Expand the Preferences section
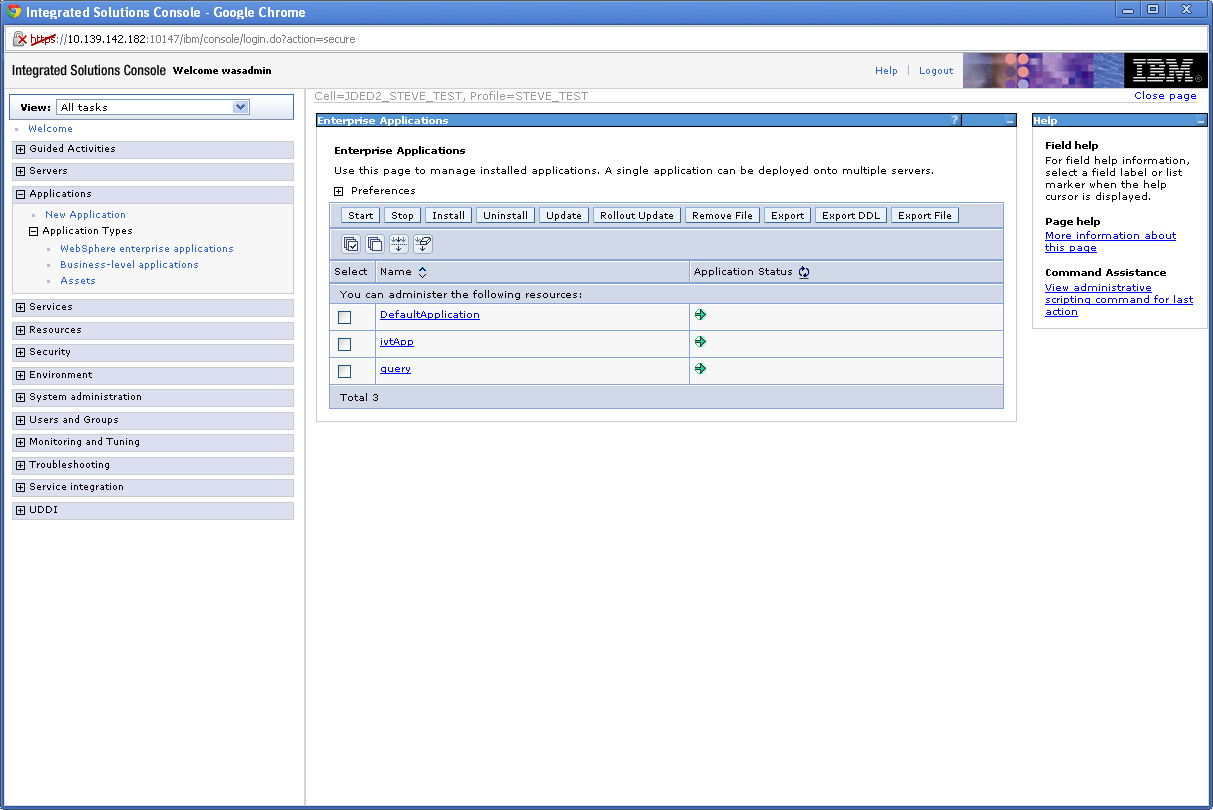1213x810 pixels. pyautogui.click(x=339, y=191)
